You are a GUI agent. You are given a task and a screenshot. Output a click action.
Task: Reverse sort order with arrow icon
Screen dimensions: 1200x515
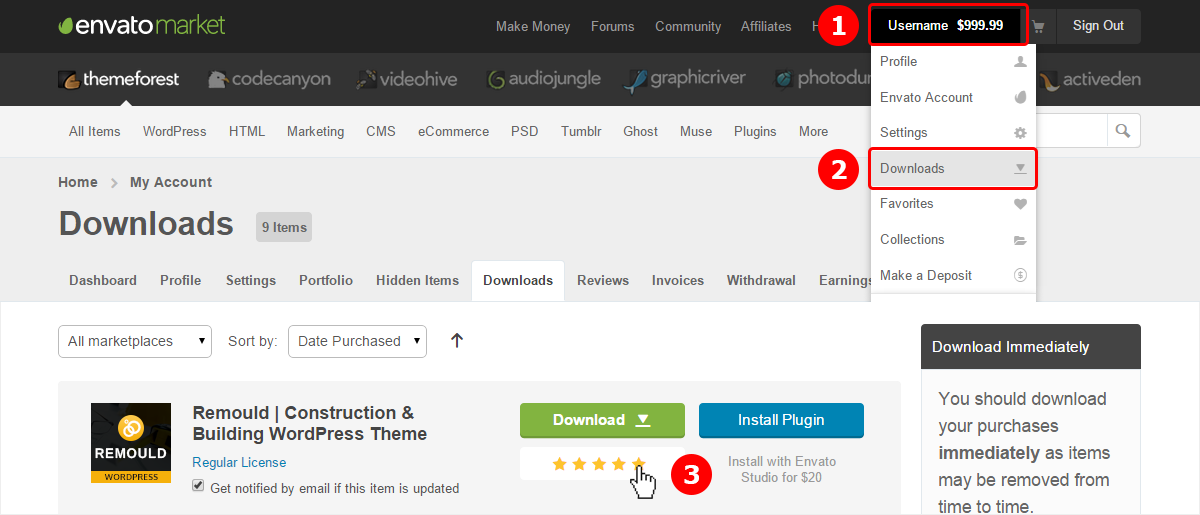point(457,341)
